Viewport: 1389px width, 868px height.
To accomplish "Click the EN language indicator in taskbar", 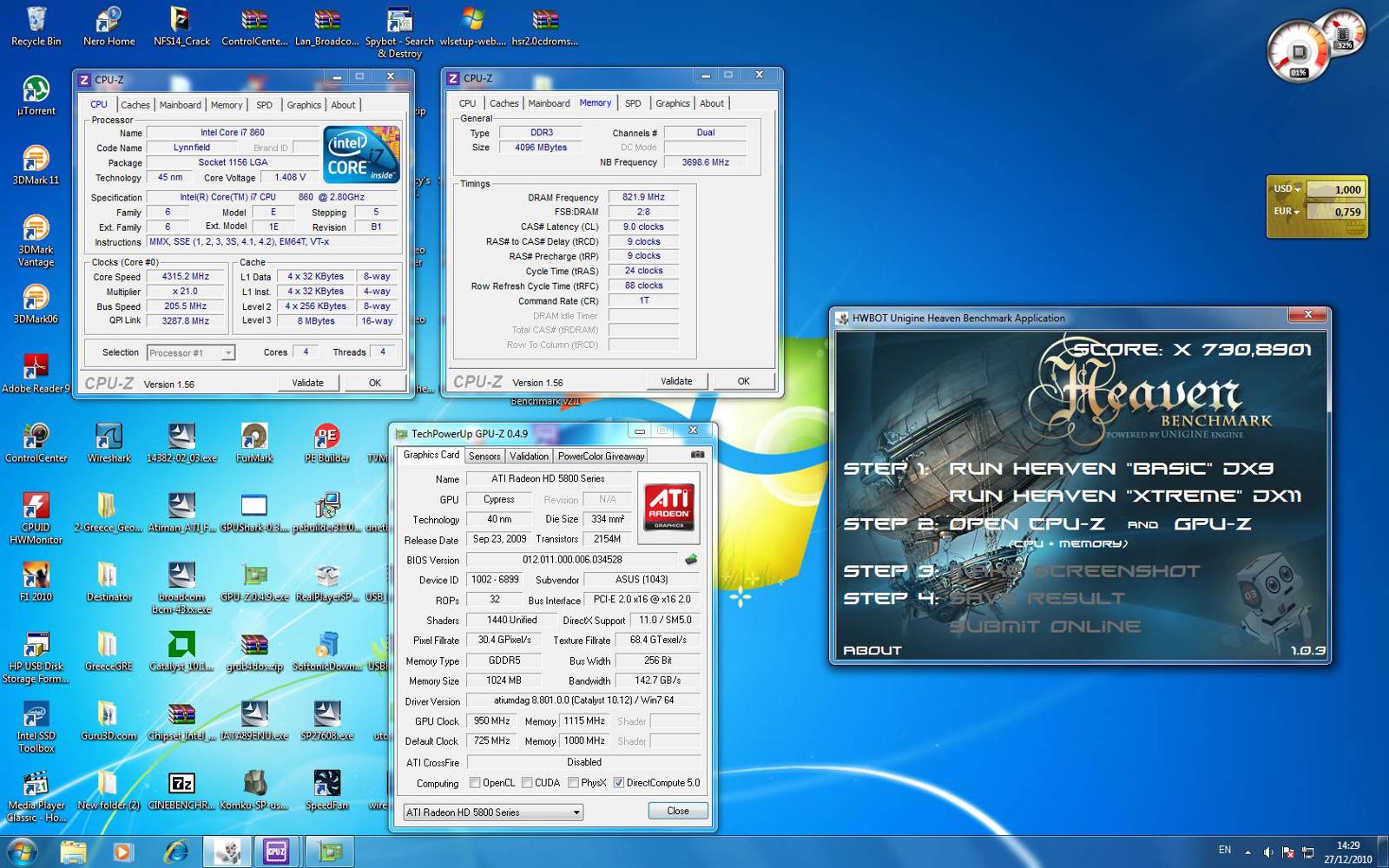I will click(1224, 850).
